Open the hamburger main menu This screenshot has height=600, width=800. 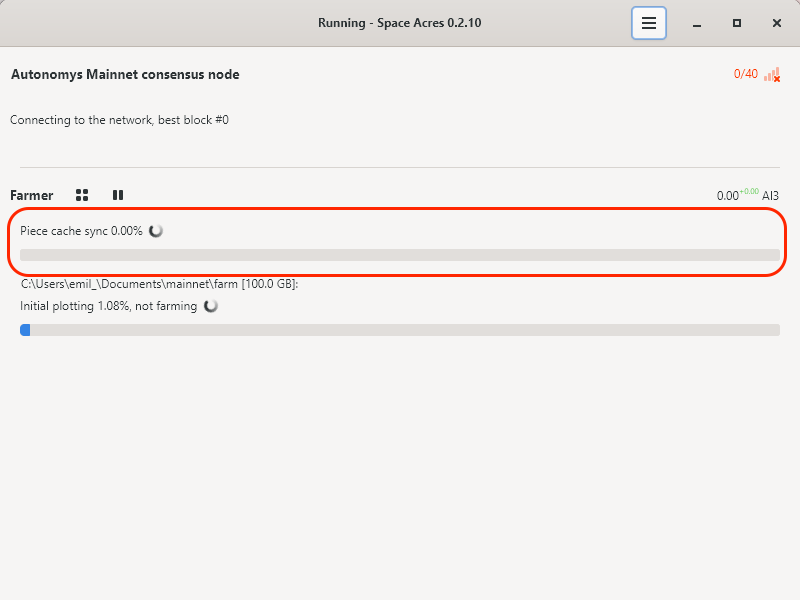click(x=649, y=23)
